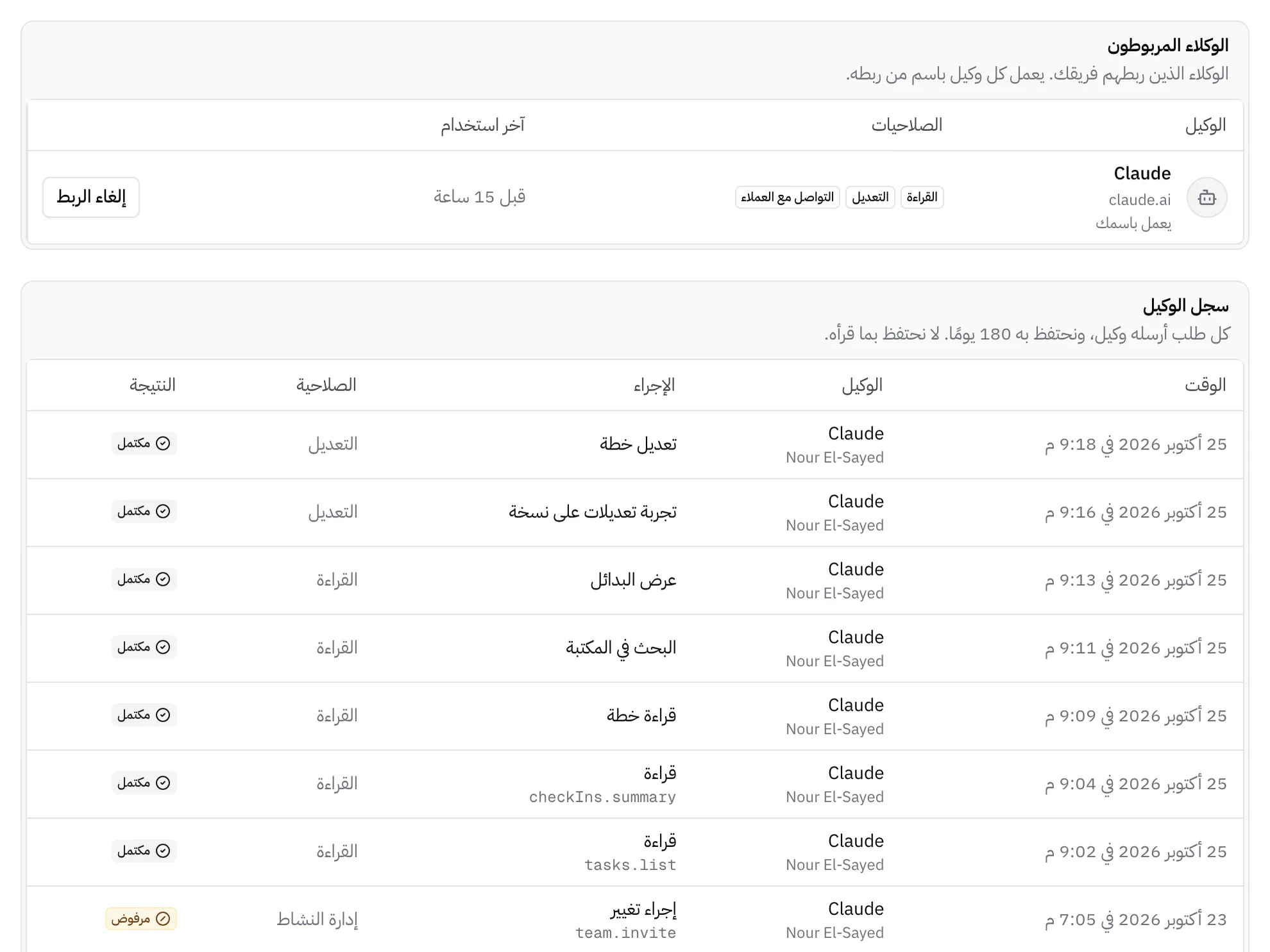Select the القراءة permission tag
The height and width of the screenshot is (952, 1270).
922,197
